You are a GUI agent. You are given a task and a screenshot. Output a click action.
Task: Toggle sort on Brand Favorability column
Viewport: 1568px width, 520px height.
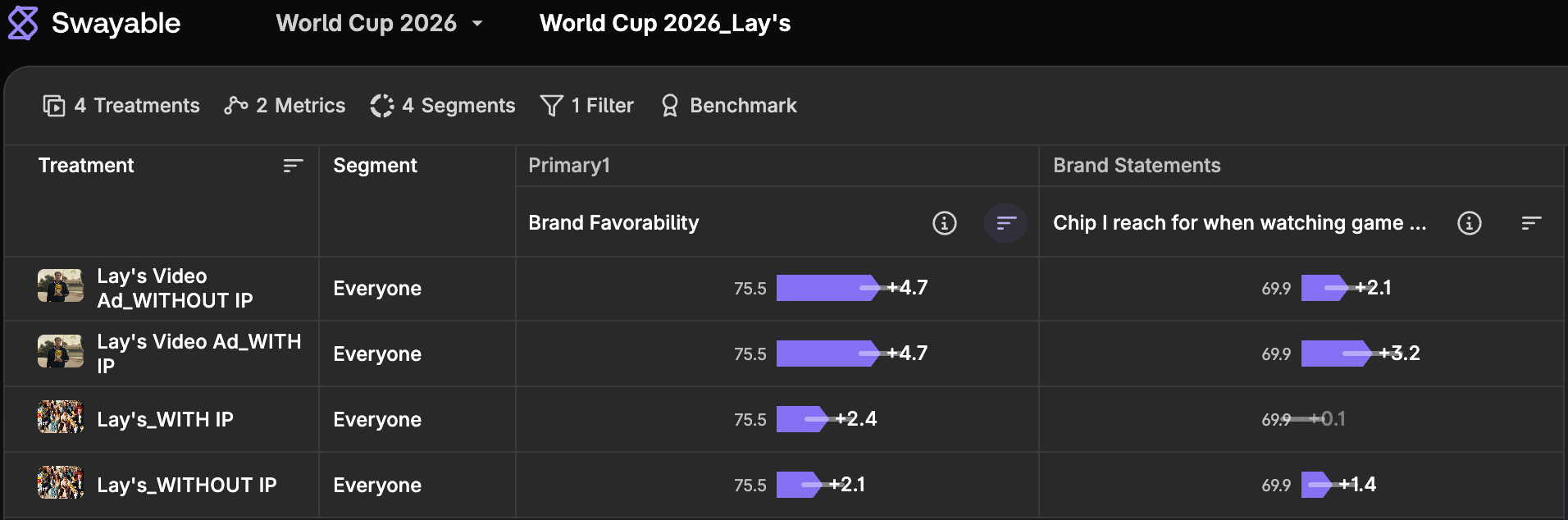pos(1005,223)
